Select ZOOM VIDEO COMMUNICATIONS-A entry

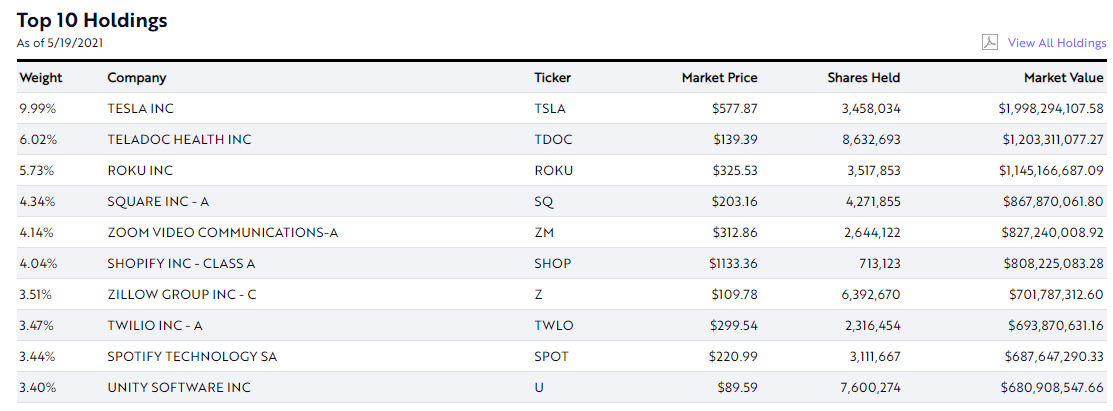pos(223,232)
